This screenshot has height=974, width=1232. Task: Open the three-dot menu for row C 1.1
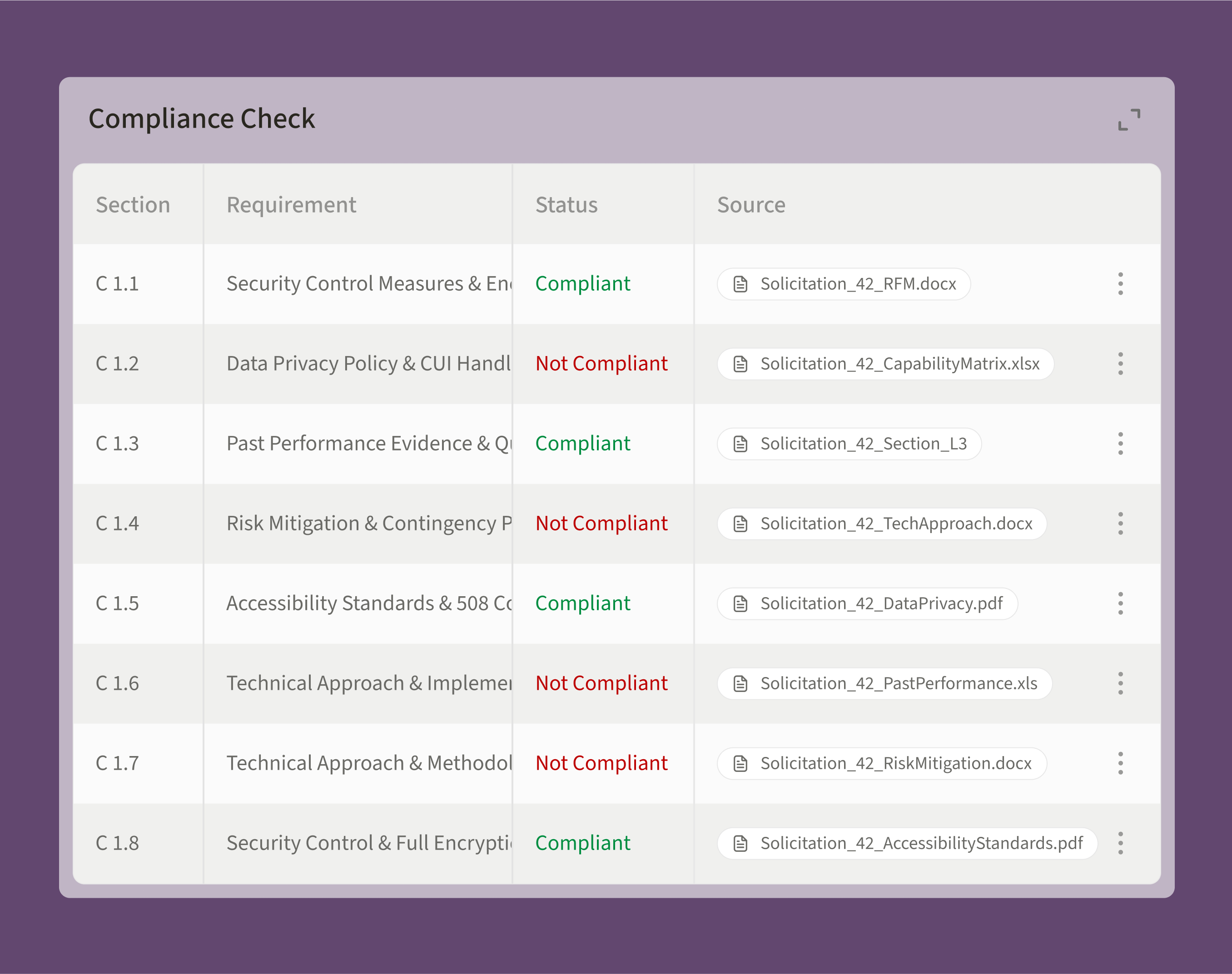click(1120, 284)
